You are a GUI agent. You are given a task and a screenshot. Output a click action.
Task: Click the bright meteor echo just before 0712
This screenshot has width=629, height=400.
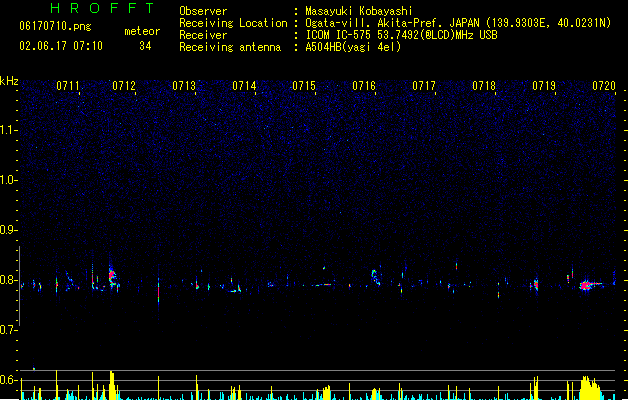point(113,276)
